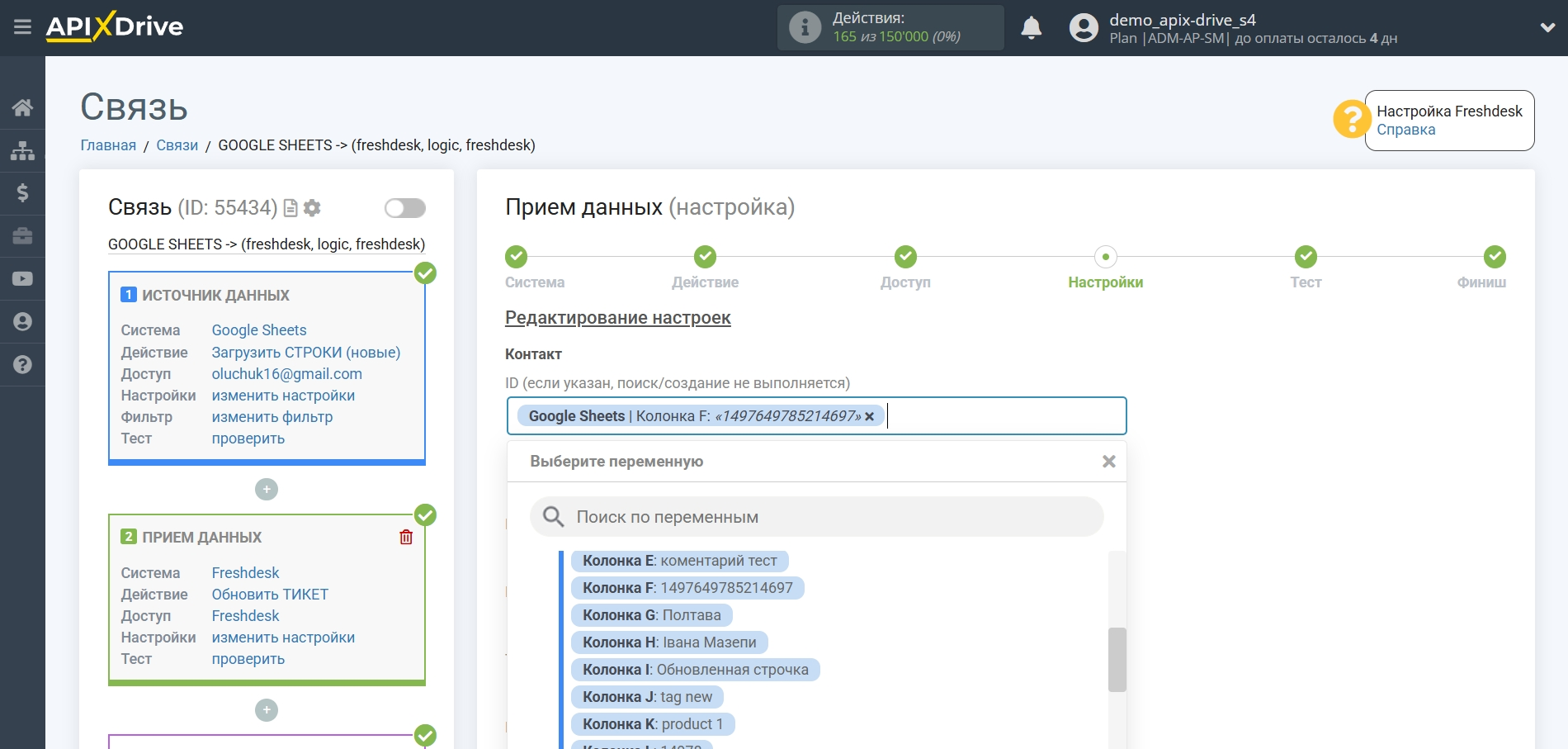This screenshot has width=1568, height=749.
Task: Click the Редактирование настроек heading
Action: [x=618, y=318]
